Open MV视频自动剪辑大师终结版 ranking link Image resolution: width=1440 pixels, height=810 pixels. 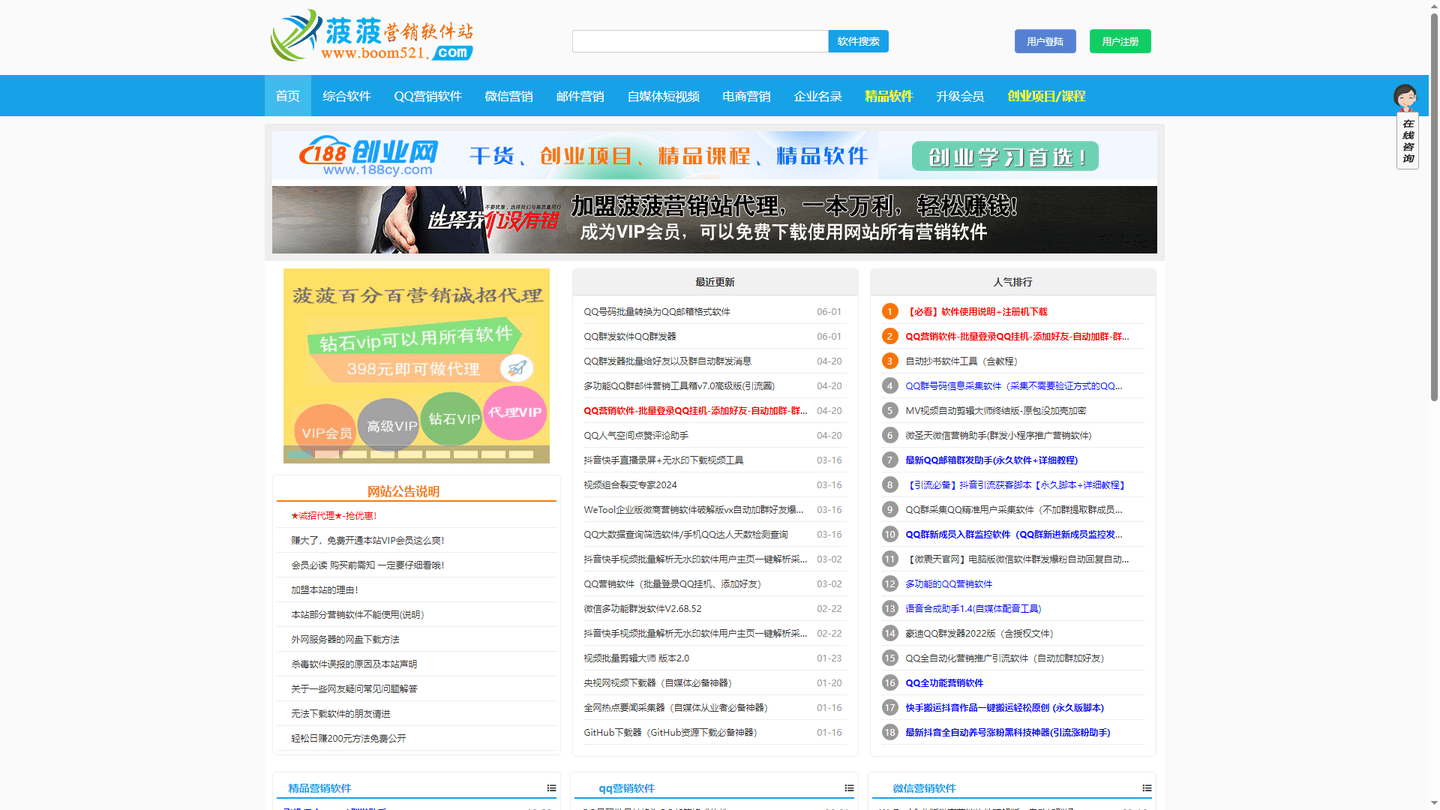(996, 411)
